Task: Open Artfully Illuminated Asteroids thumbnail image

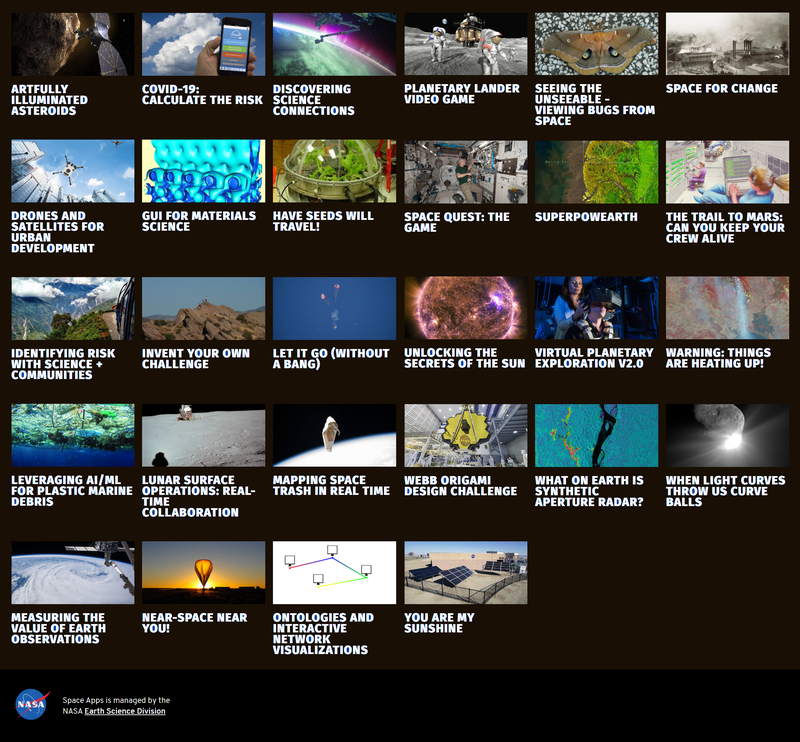Action: 72,44
